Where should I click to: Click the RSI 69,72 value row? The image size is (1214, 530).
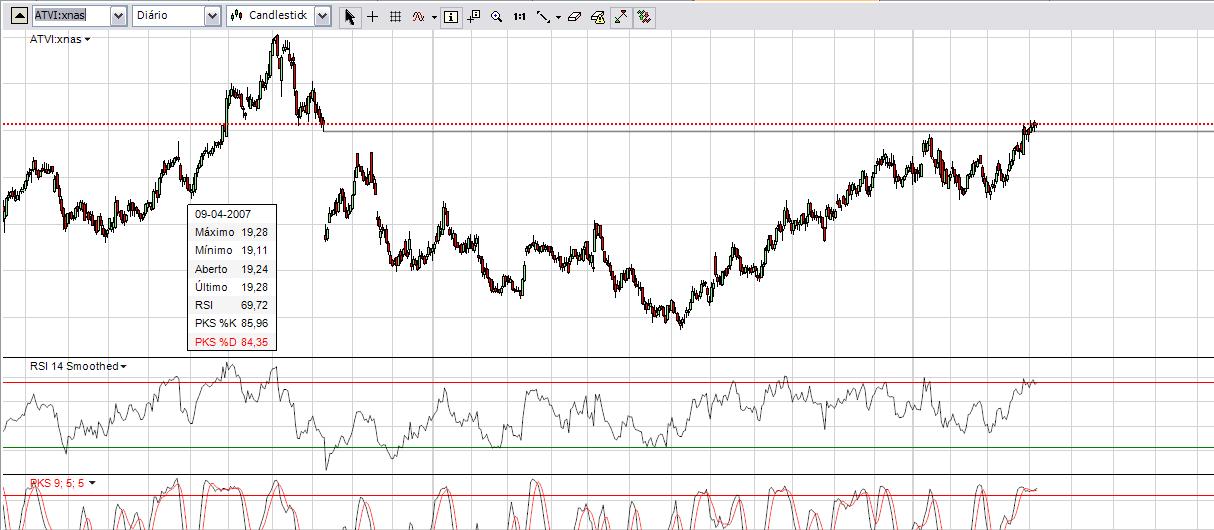click(x=232, y=305)
